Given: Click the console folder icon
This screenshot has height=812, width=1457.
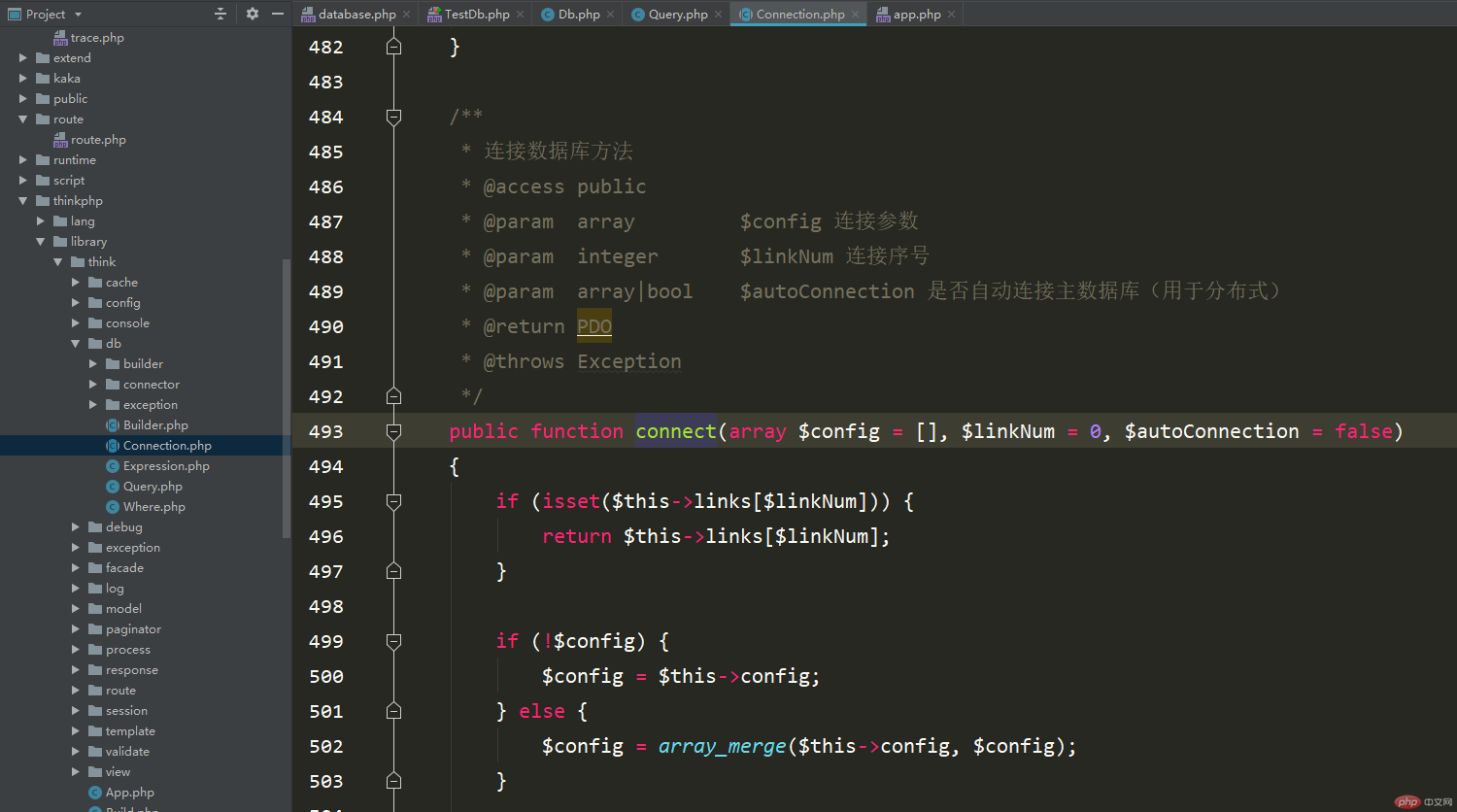Looking at the screenshot, I should [x=95, y=323].
